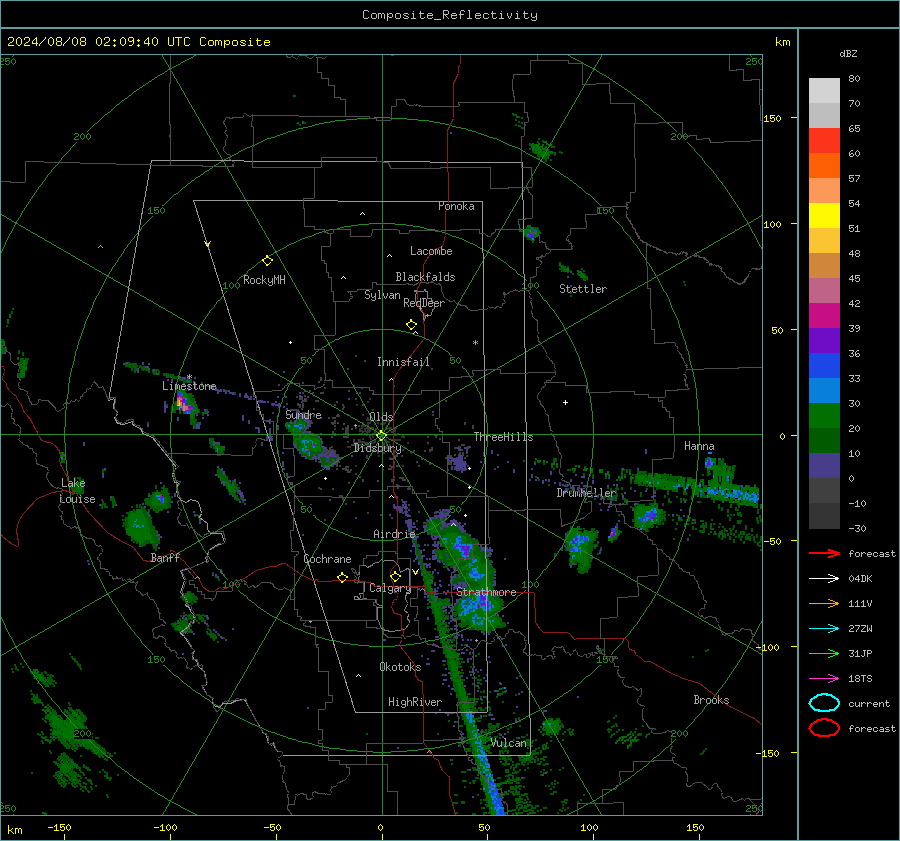Click yellow diamond marker below RedDeer

click(x=412, y=325)
